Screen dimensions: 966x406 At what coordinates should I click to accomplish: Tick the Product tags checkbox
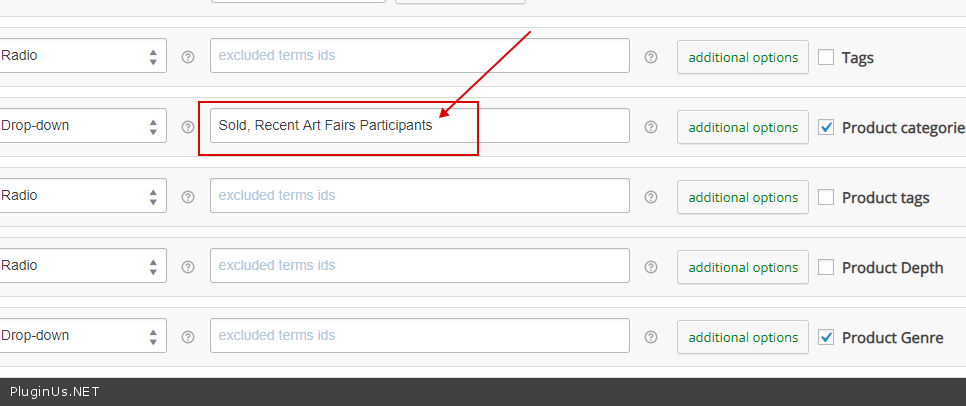tap(826, 197)
